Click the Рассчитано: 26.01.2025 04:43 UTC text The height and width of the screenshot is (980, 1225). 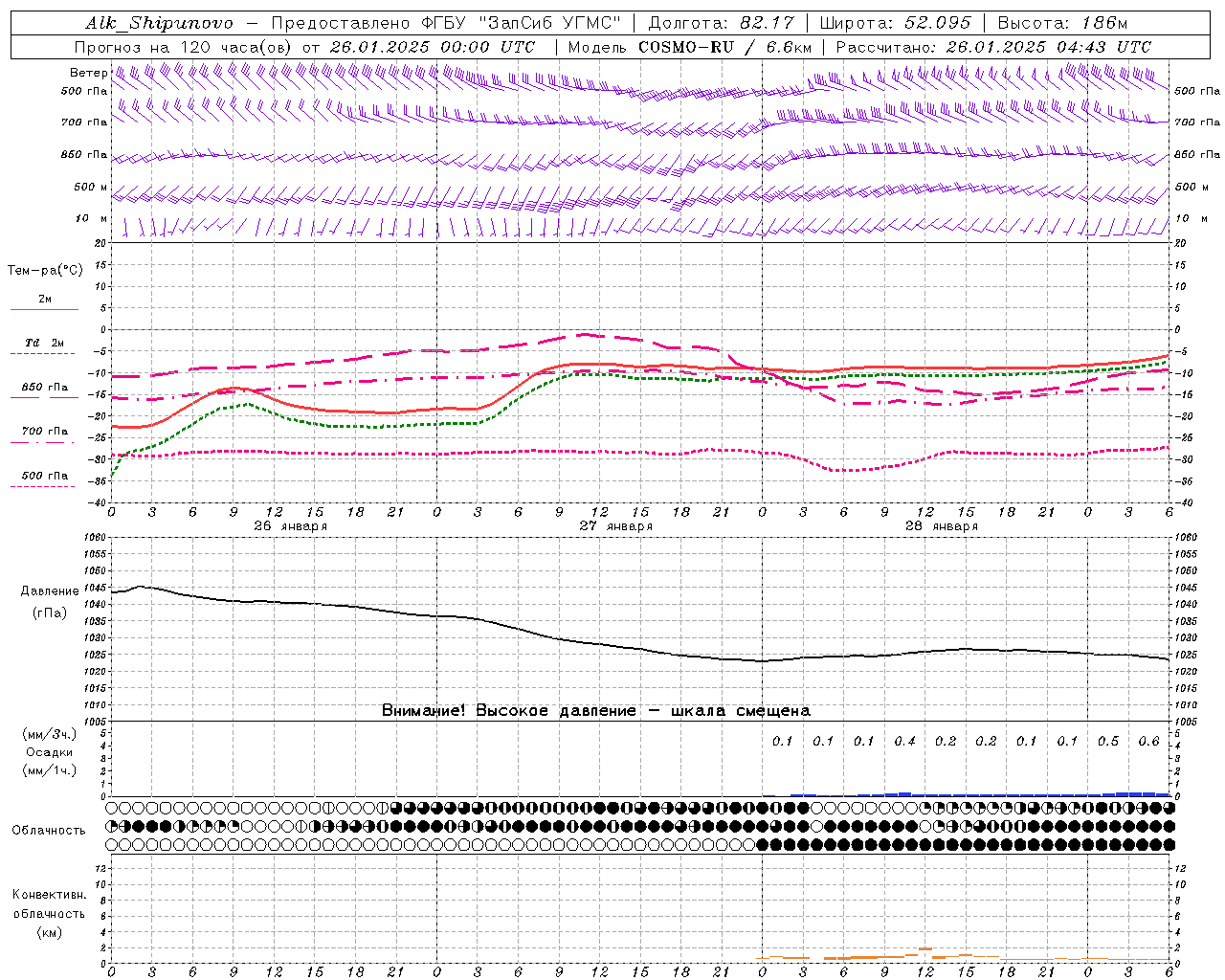click(993, 47)
